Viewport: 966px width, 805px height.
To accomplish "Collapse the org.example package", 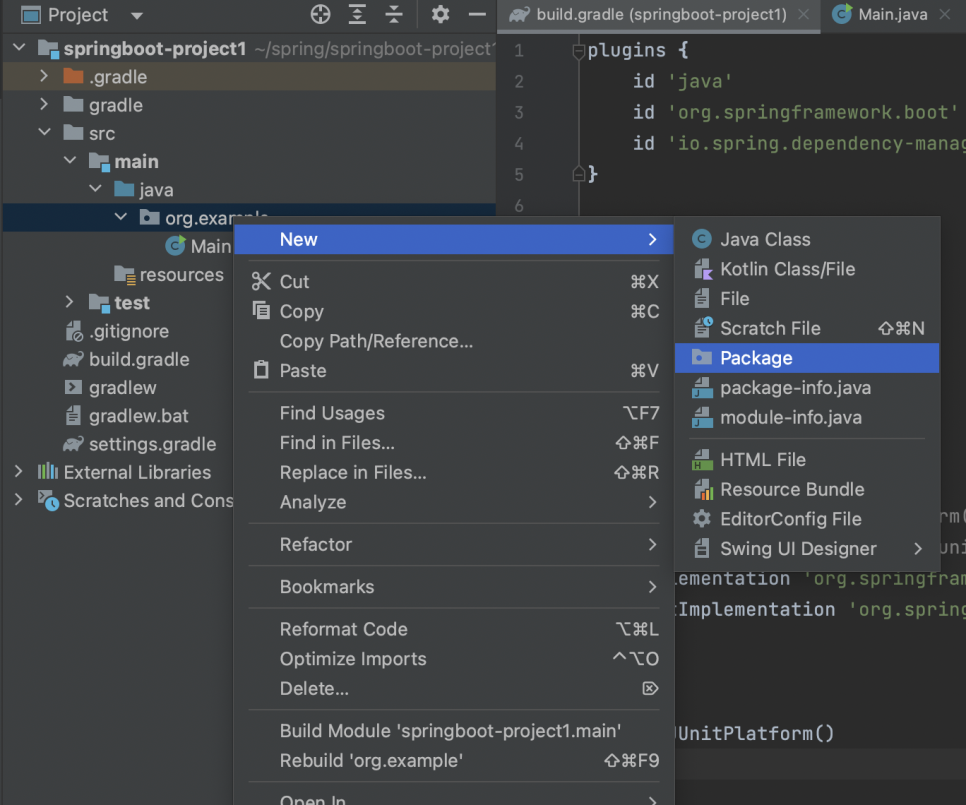I will 121,217.
